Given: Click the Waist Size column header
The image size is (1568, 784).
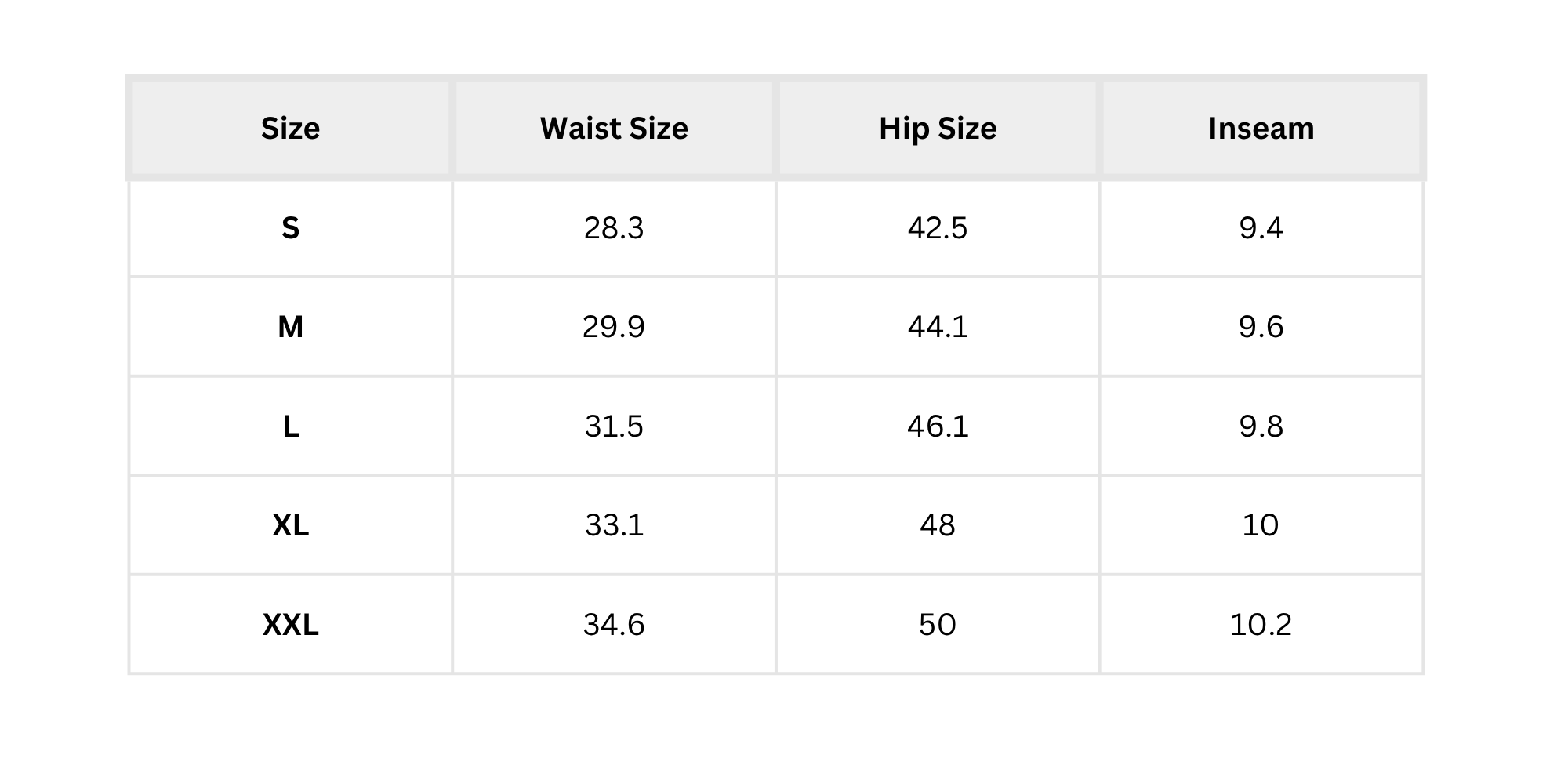Looking at the screenshot, I should (x=614, y=128).
